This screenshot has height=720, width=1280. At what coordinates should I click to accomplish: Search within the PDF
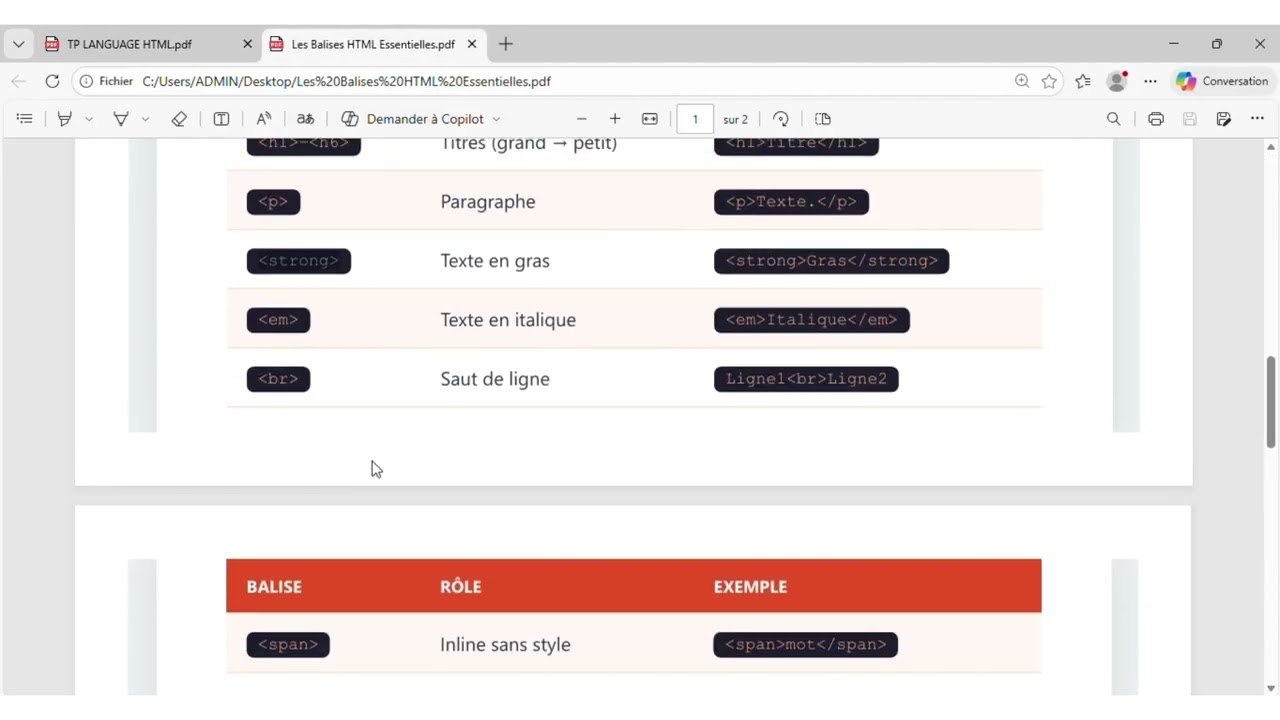[1113, 119]
